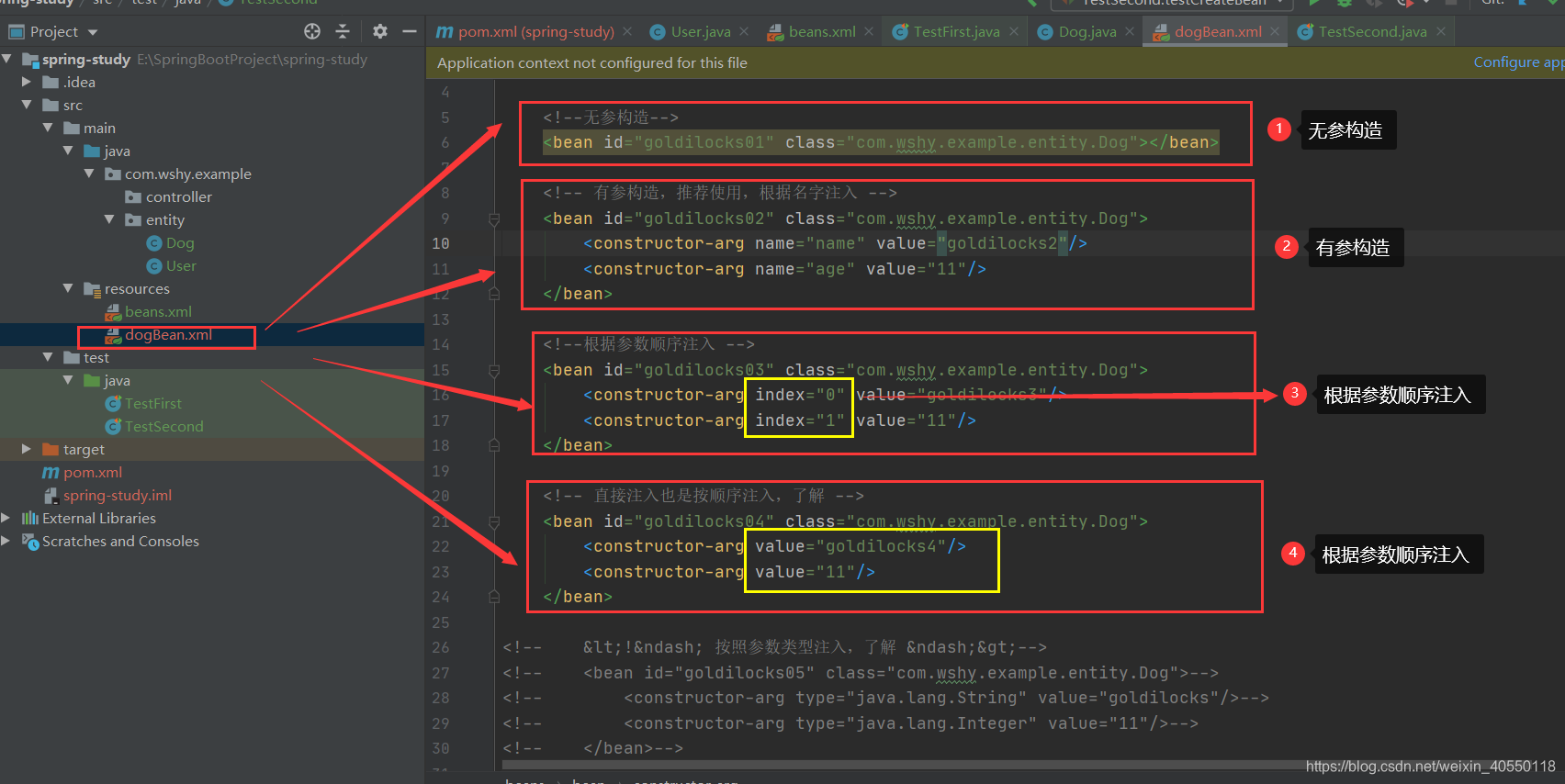Select the controller package
This screenshot has height=784, width=1565.
[x=179, y=196]
